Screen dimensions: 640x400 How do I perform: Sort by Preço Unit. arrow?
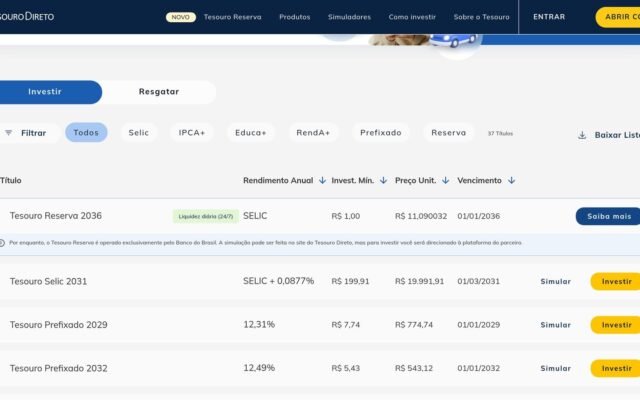click(x=445, y=180)
